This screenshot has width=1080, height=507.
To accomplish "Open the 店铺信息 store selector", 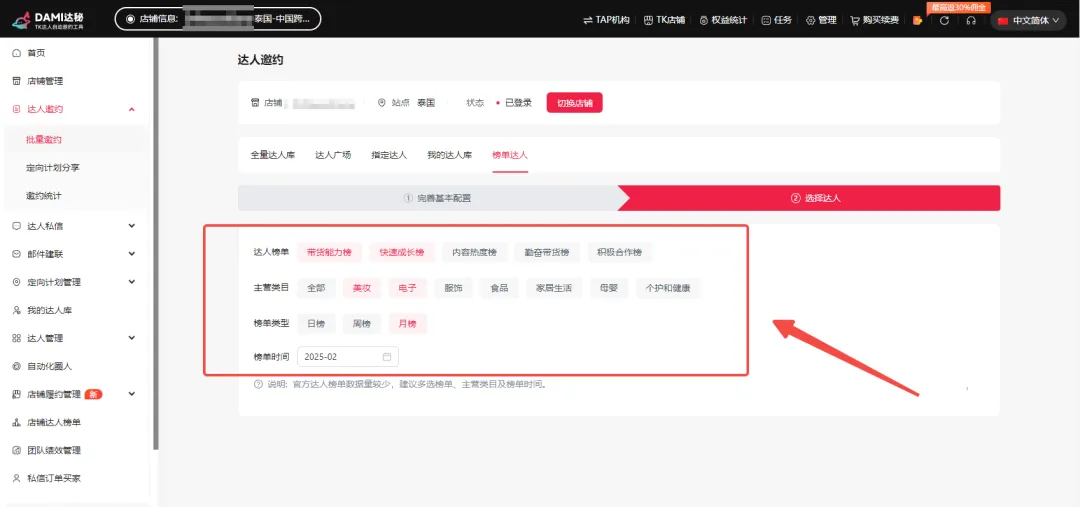I will click(x=218, y=19).
